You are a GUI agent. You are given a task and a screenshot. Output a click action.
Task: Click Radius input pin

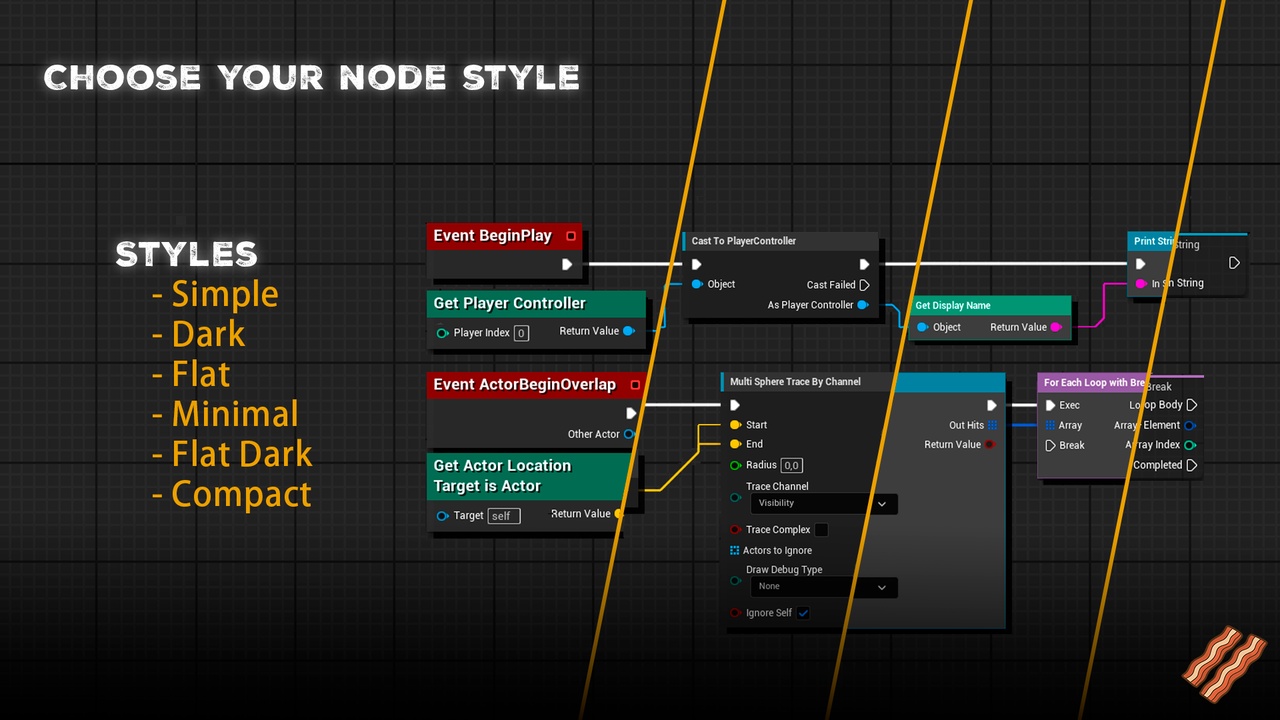(x=735, y=465)
